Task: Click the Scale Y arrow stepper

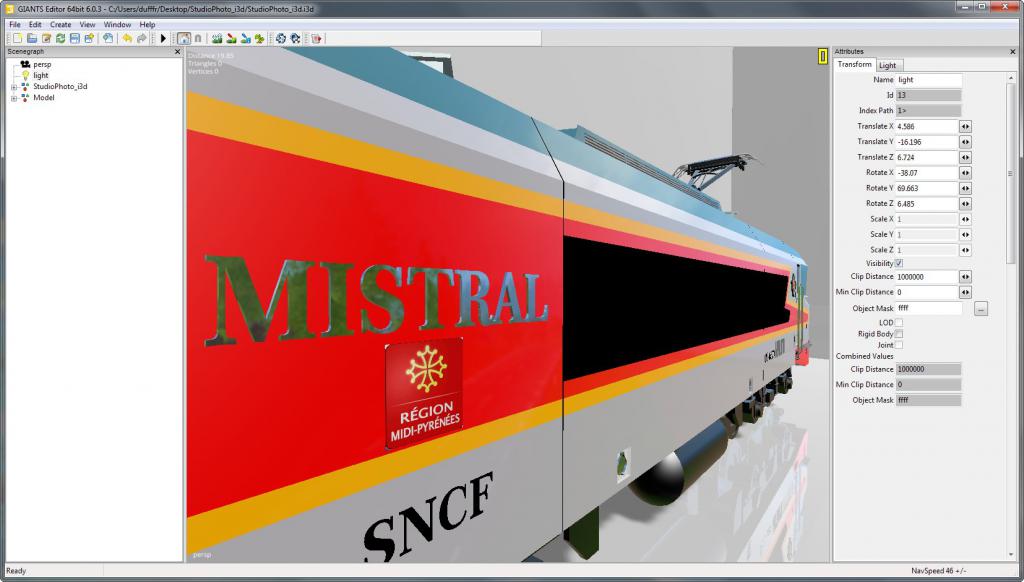Action: coord(965,234)
